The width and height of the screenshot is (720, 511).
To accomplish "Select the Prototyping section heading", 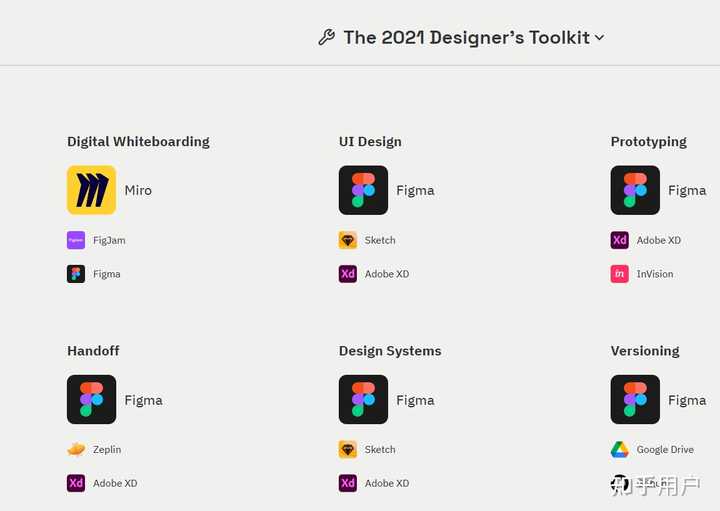I will (x=649, y=142).
